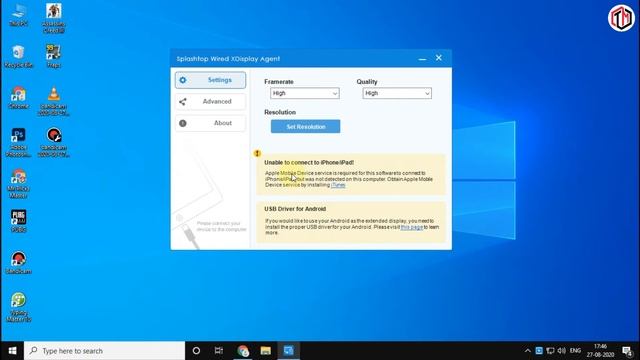This screenshot has width=640, height=360.
Task: Select the Typing Master desktop shortcut
Action: point(18,307)
